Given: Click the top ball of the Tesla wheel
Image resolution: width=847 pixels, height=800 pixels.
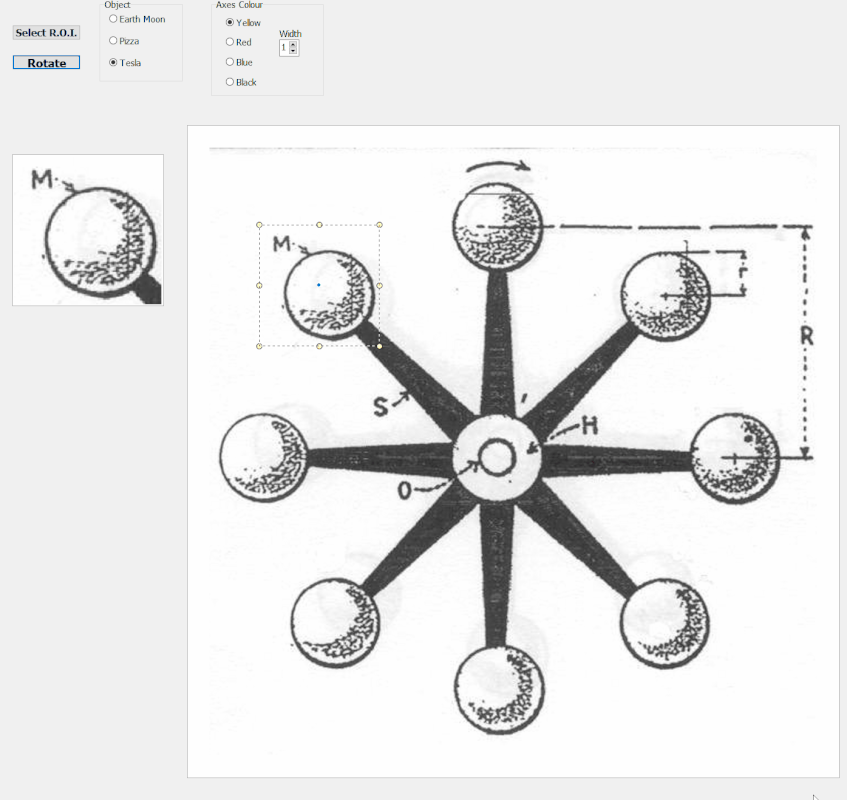Looking at the screenshot, I should 498,227.
